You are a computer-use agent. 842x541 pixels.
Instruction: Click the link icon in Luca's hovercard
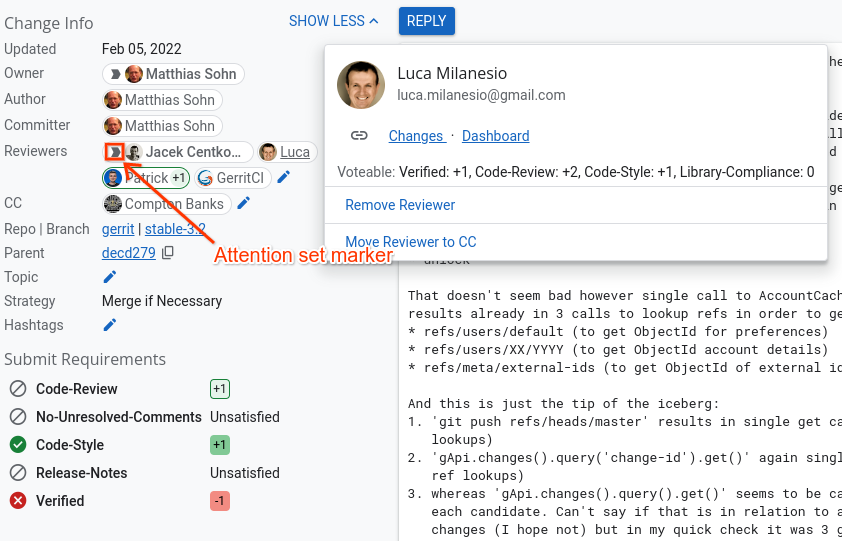pyautogui.click(x=359, y=136)
